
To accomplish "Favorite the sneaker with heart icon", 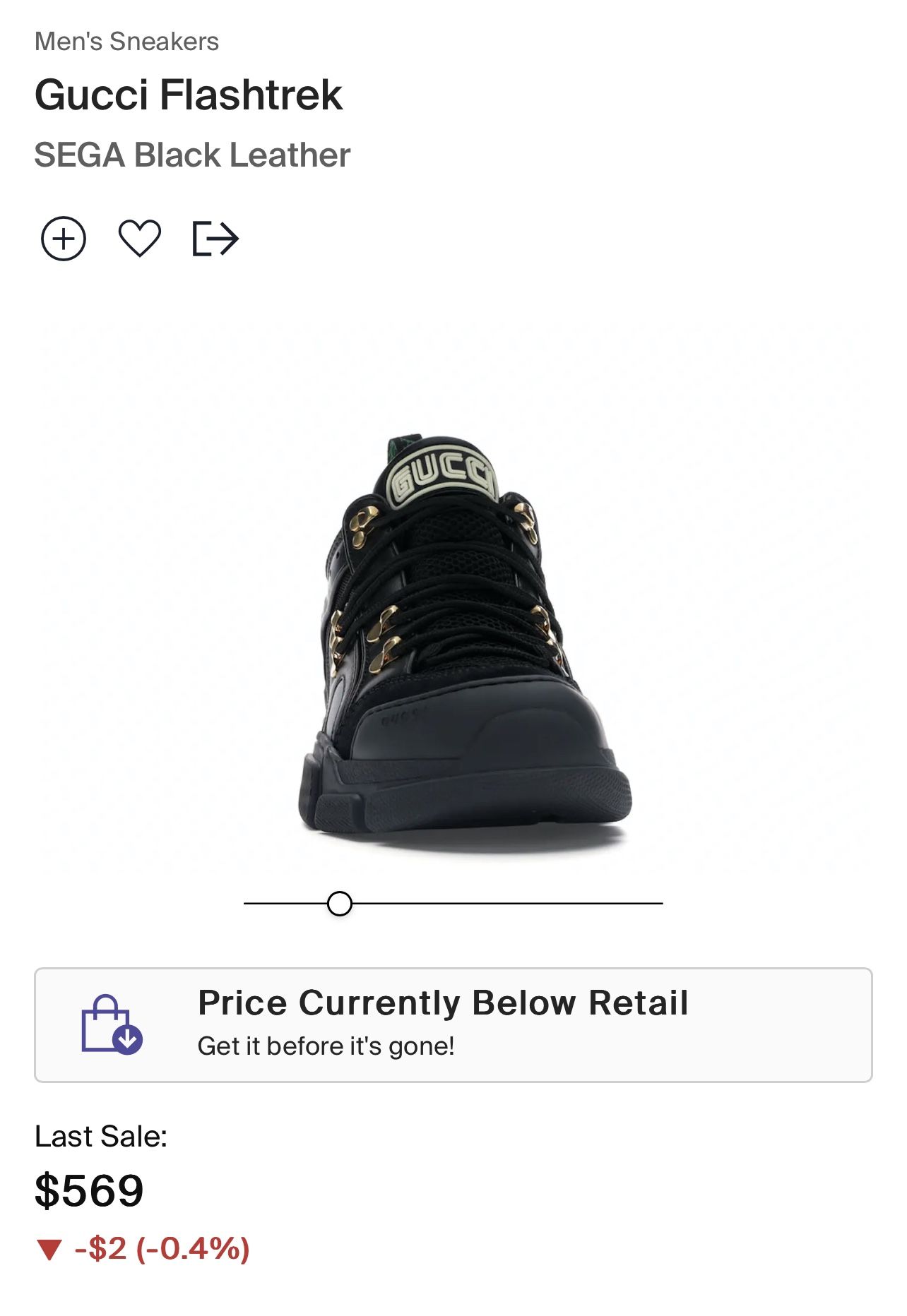I will (x=140, y=239).
